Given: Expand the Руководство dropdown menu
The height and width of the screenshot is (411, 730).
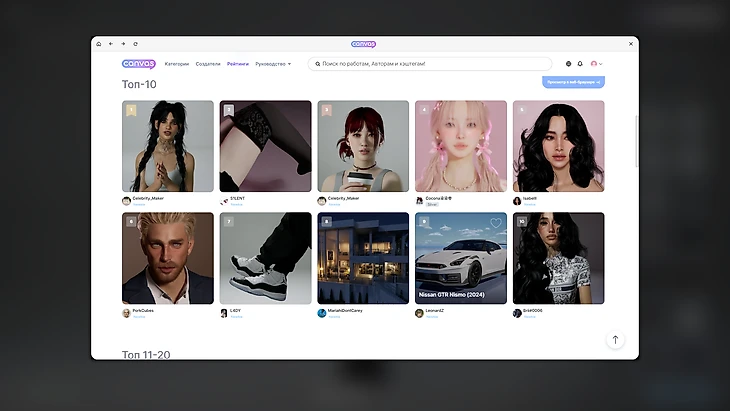Looking at the screenshot, I should click(273, 64).
